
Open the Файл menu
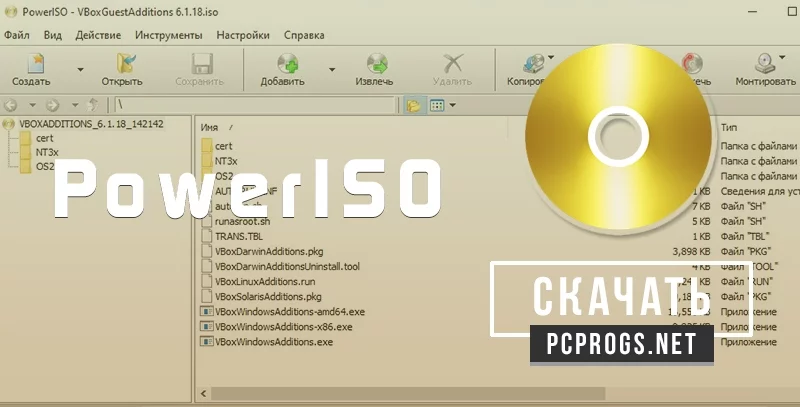tap(17, 35)
